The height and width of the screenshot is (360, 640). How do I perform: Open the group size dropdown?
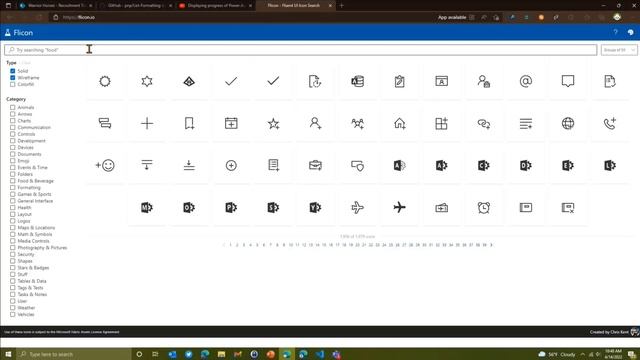[619, 50]
